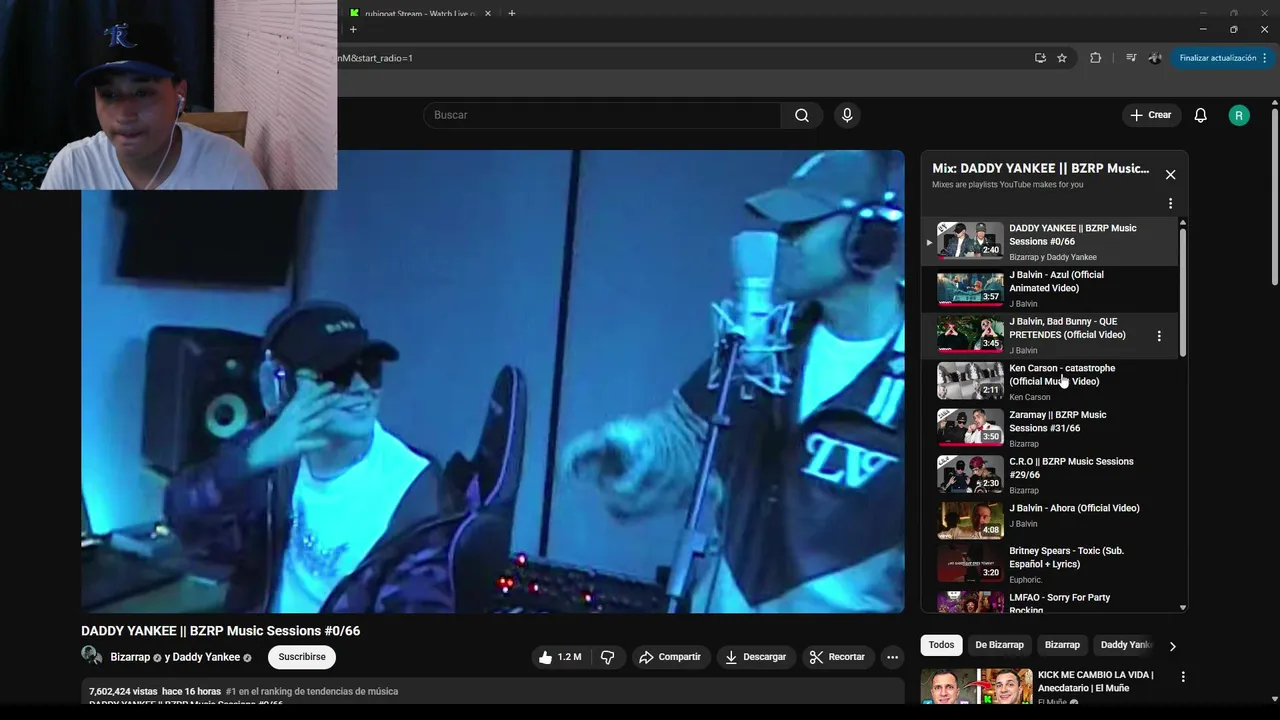
Task: Click the YouTube search magnifier button
Action: (801, 115)
